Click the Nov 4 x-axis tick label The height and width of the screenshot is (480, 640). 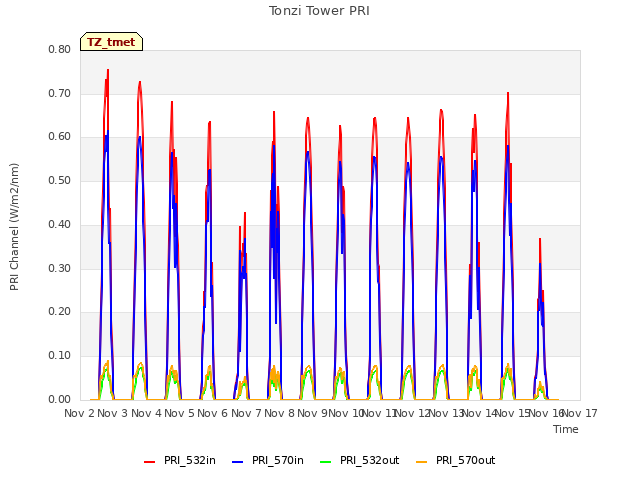tap(146, 413)
